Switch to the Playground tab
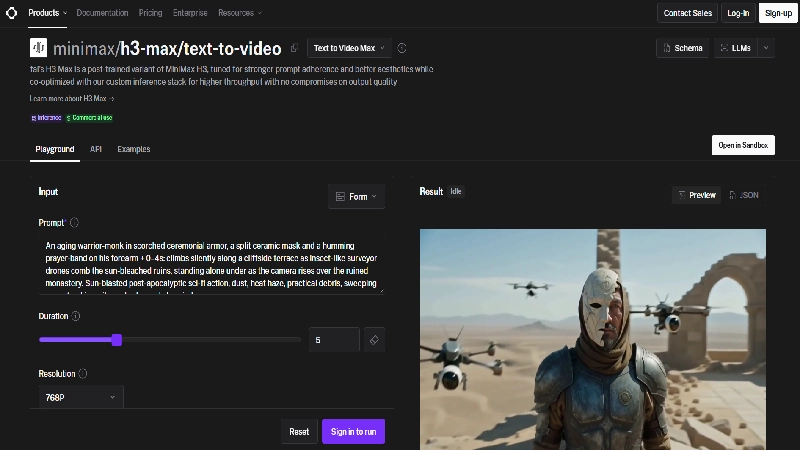 click(55, 149)
